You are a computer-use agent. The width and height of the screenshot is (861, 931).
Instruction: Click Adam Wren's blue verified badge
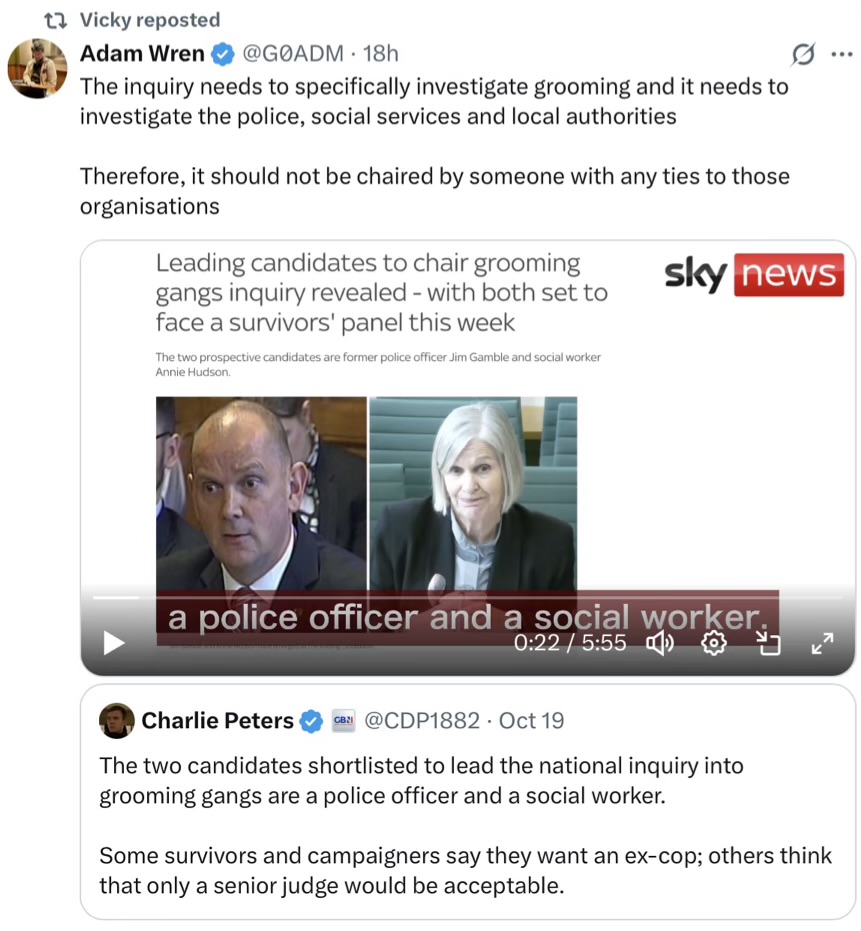coord(223,54)
